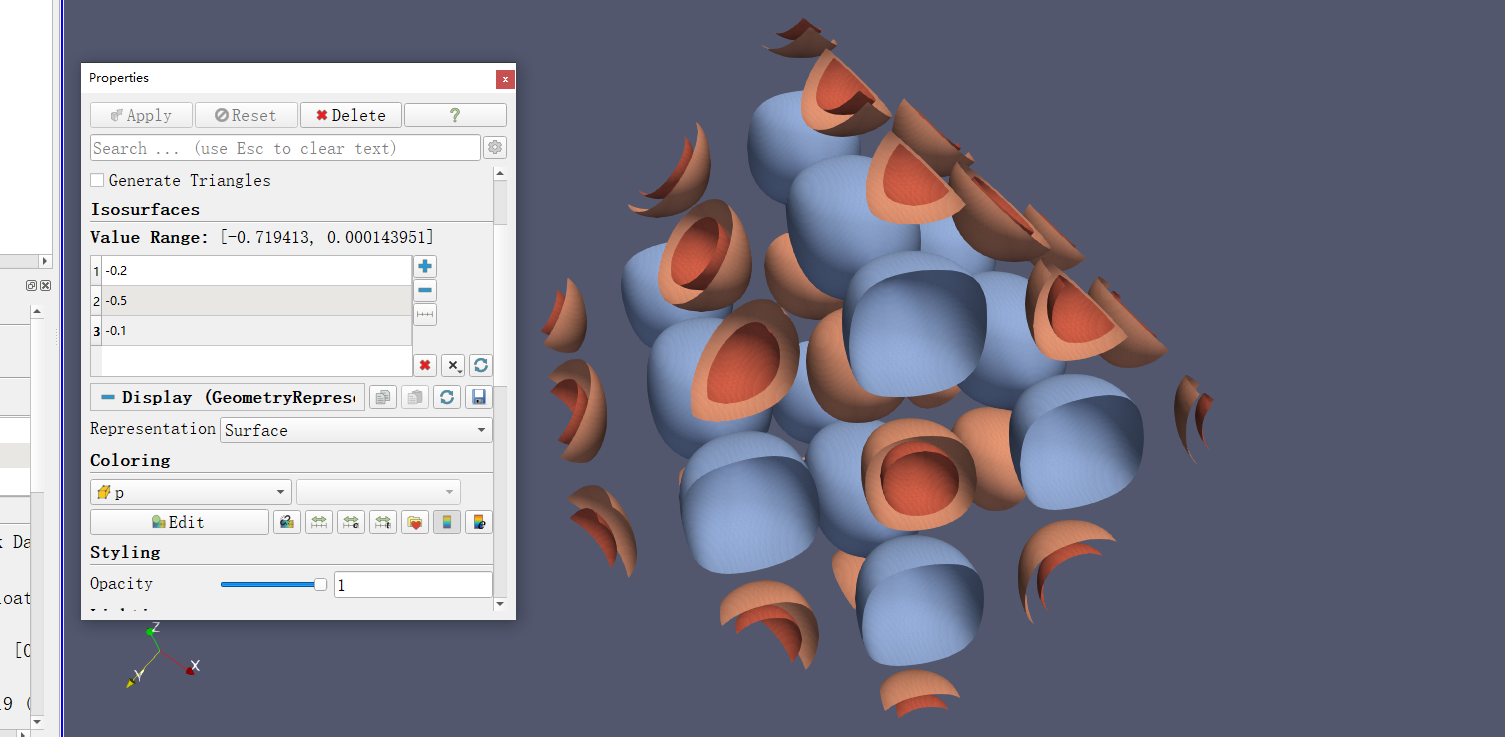Reset isosurface values using data range icon
Viewport: 1505px width, 737px height.
pyautogui.click(x=481, y=366)
